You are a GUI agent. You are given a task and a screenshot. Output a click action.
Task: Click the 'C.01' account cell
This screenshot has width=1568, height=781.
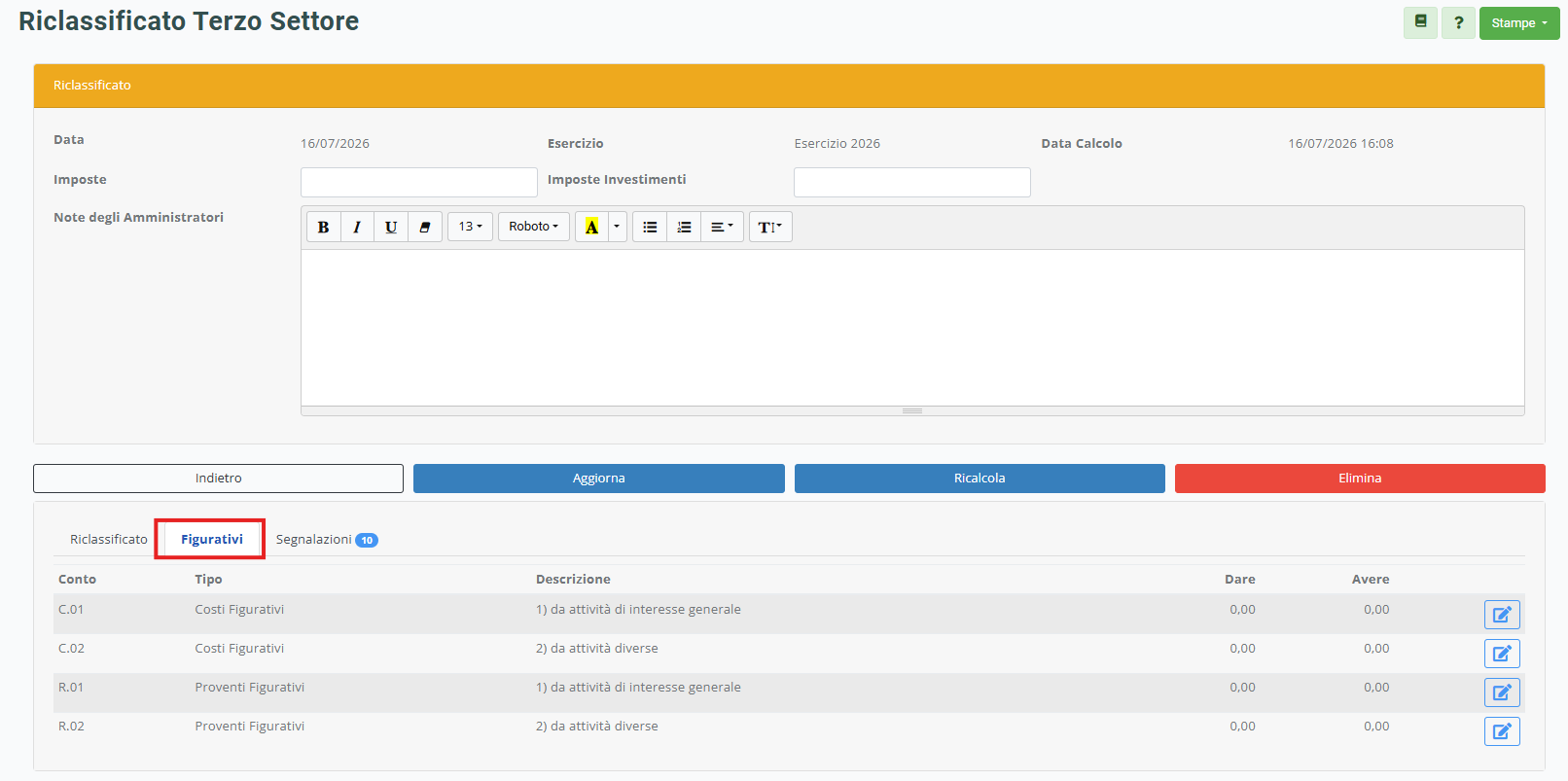pyautogui.click(x=71, y=610)
